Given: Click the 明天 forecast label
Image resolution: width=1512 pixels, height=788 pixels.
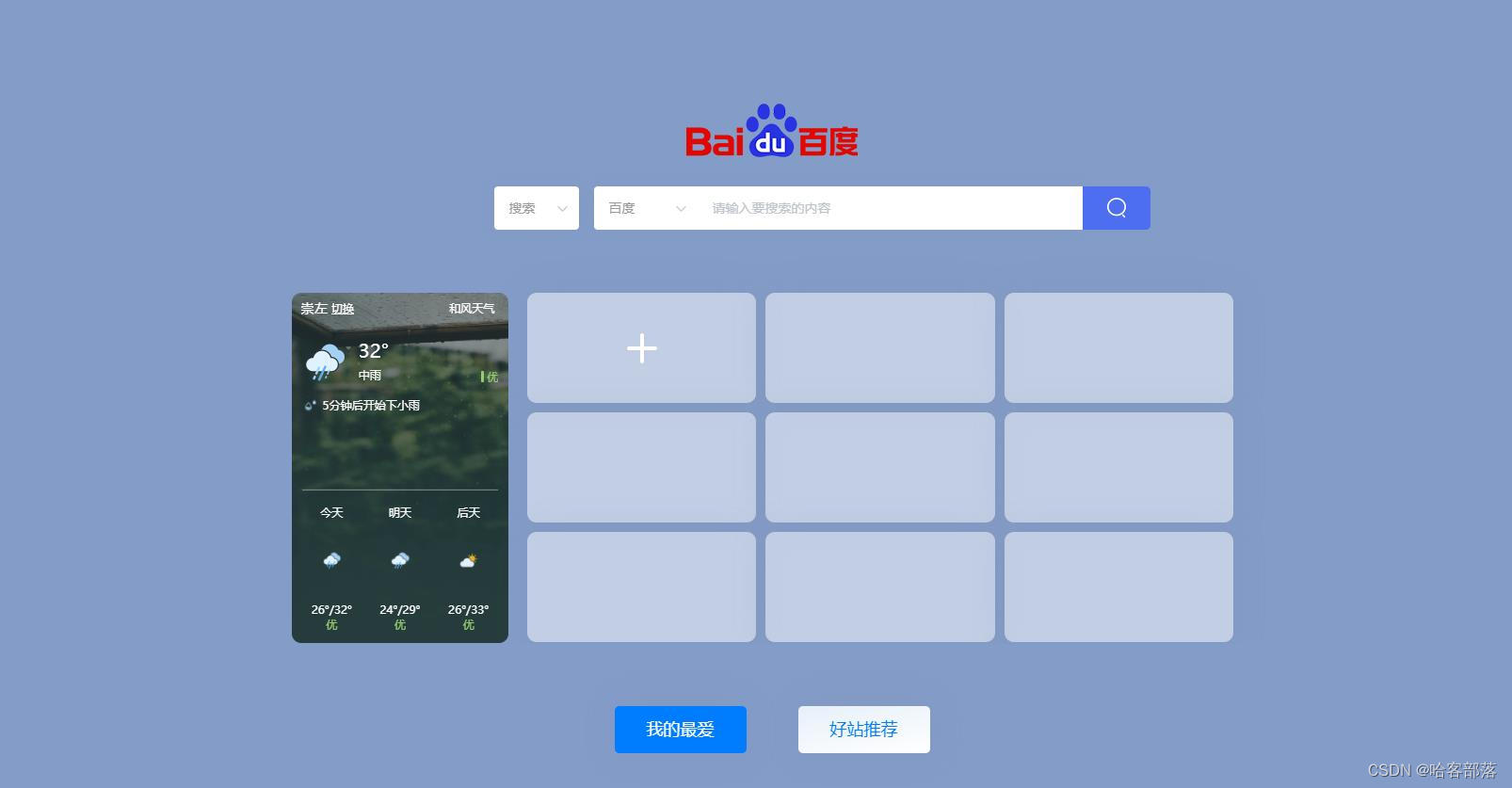Looking at the screenshot, I should pyautogui.click(x=400, y=513).
